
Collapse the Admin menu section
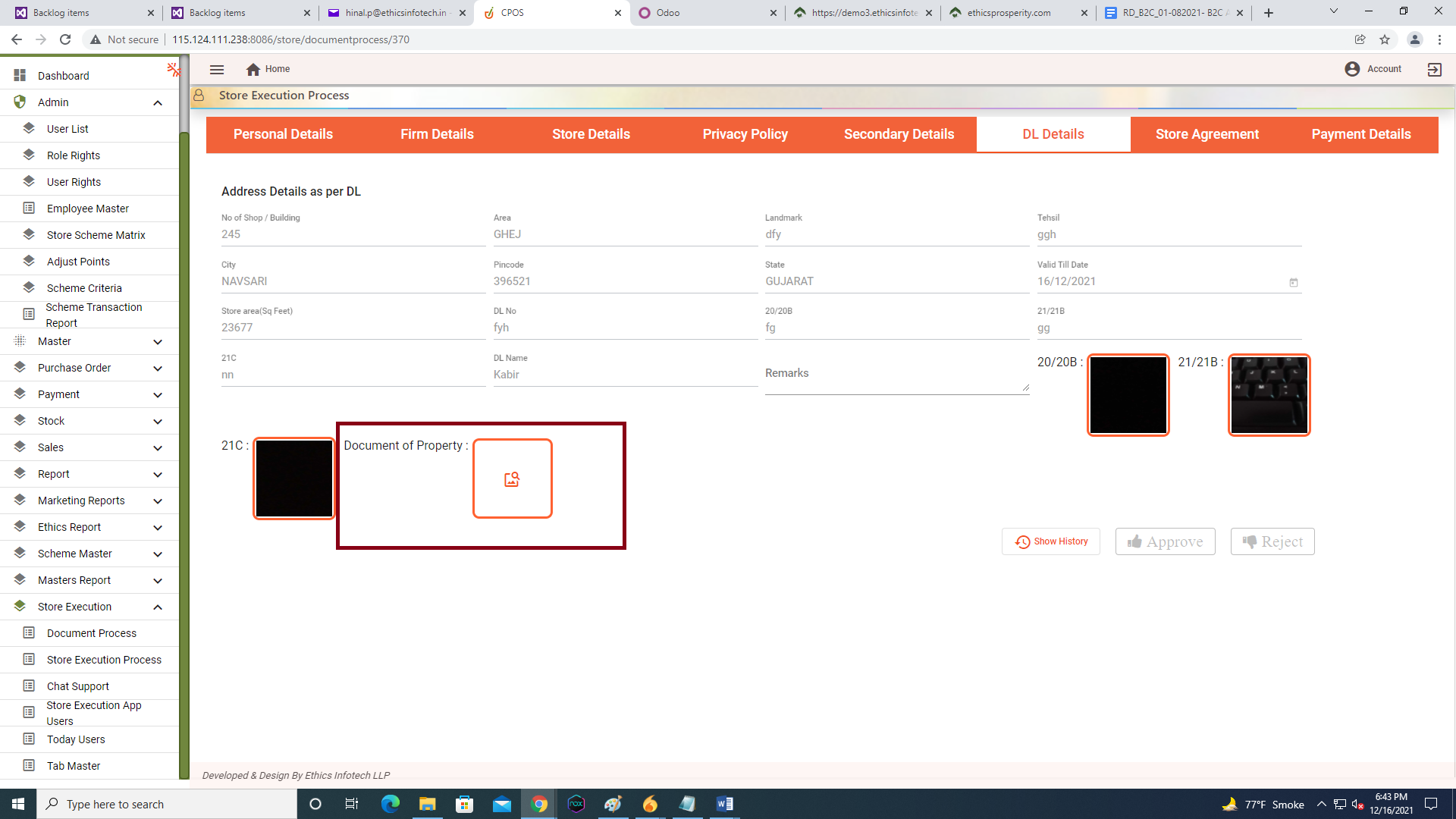tap(158, 102)
